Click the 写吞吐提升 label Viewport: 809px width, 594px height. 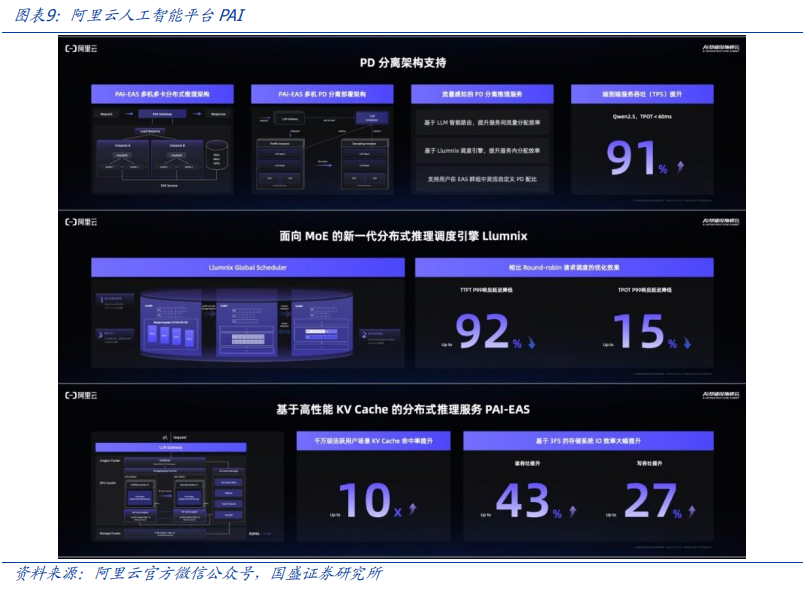tap(649, 463)
